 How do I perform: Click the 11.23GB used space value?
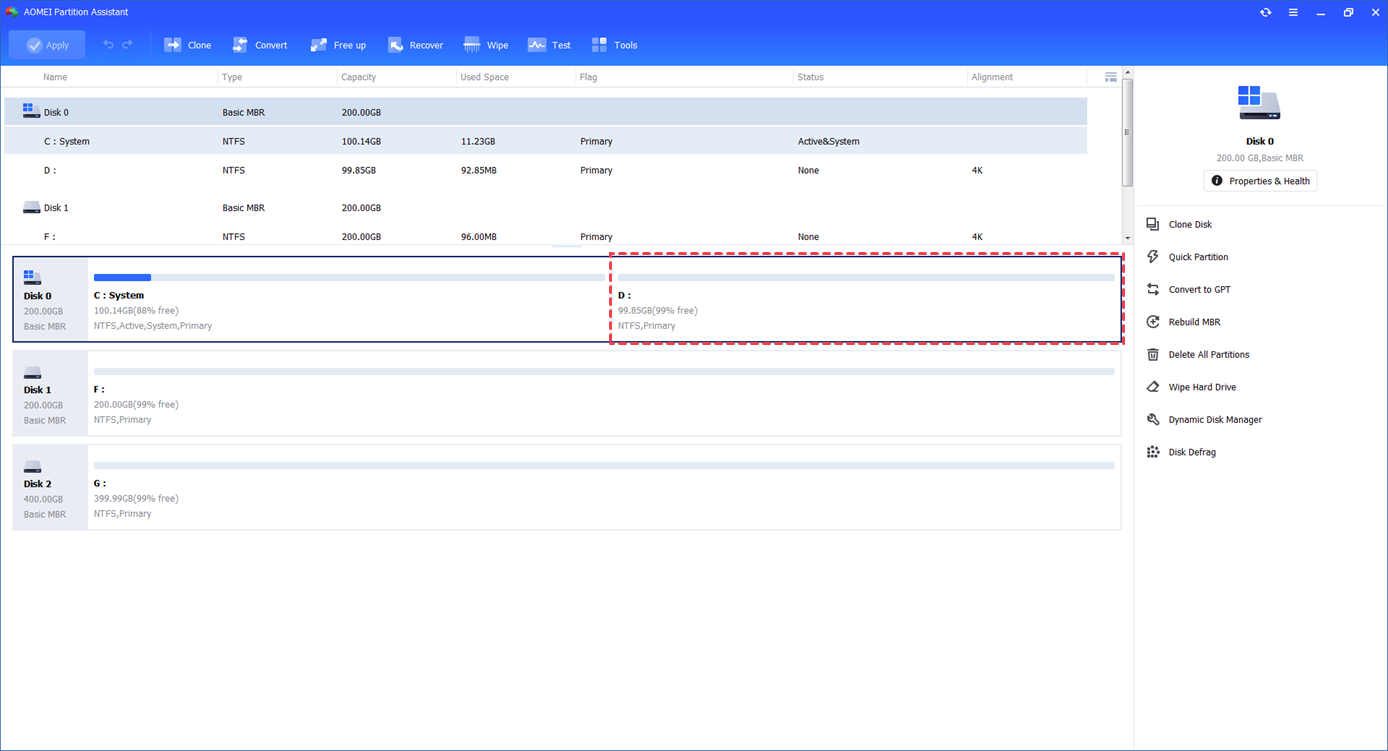[x=478, y=141]
